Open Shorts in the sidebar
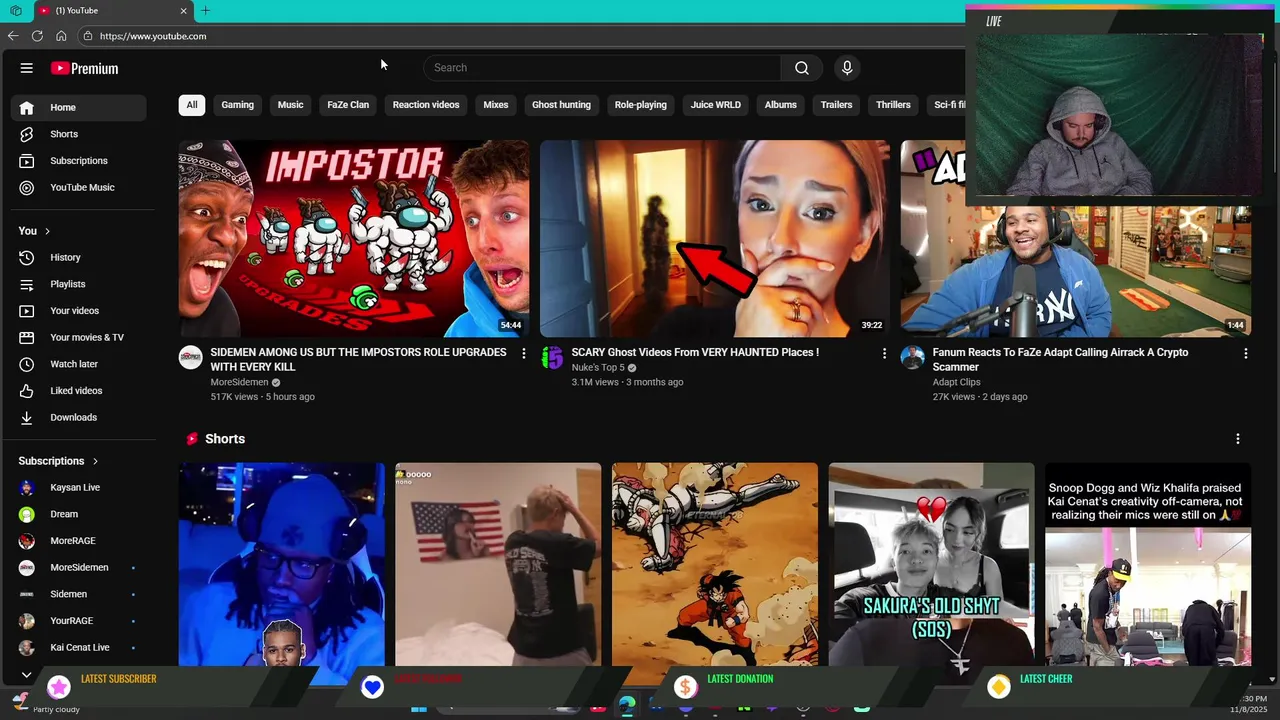Viewport: 1280px width, 720px height. click(x=79, y=134)
